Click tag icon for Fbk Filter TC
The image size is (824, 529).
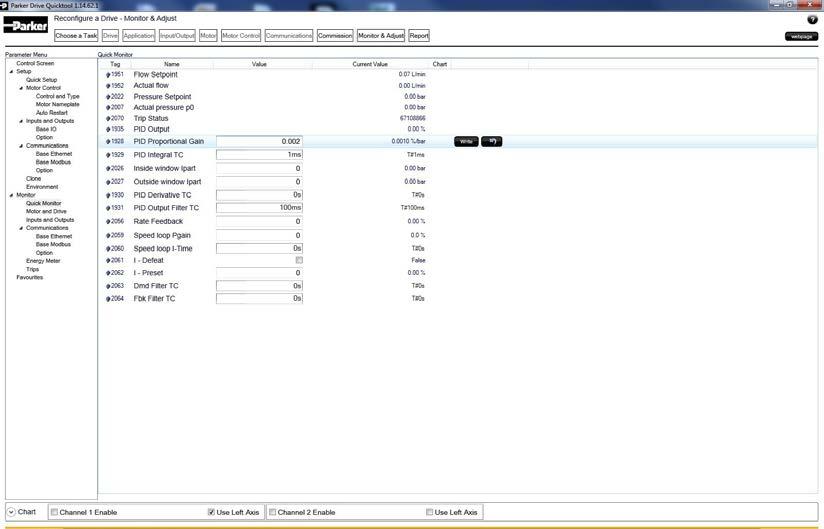click(108, 298)
